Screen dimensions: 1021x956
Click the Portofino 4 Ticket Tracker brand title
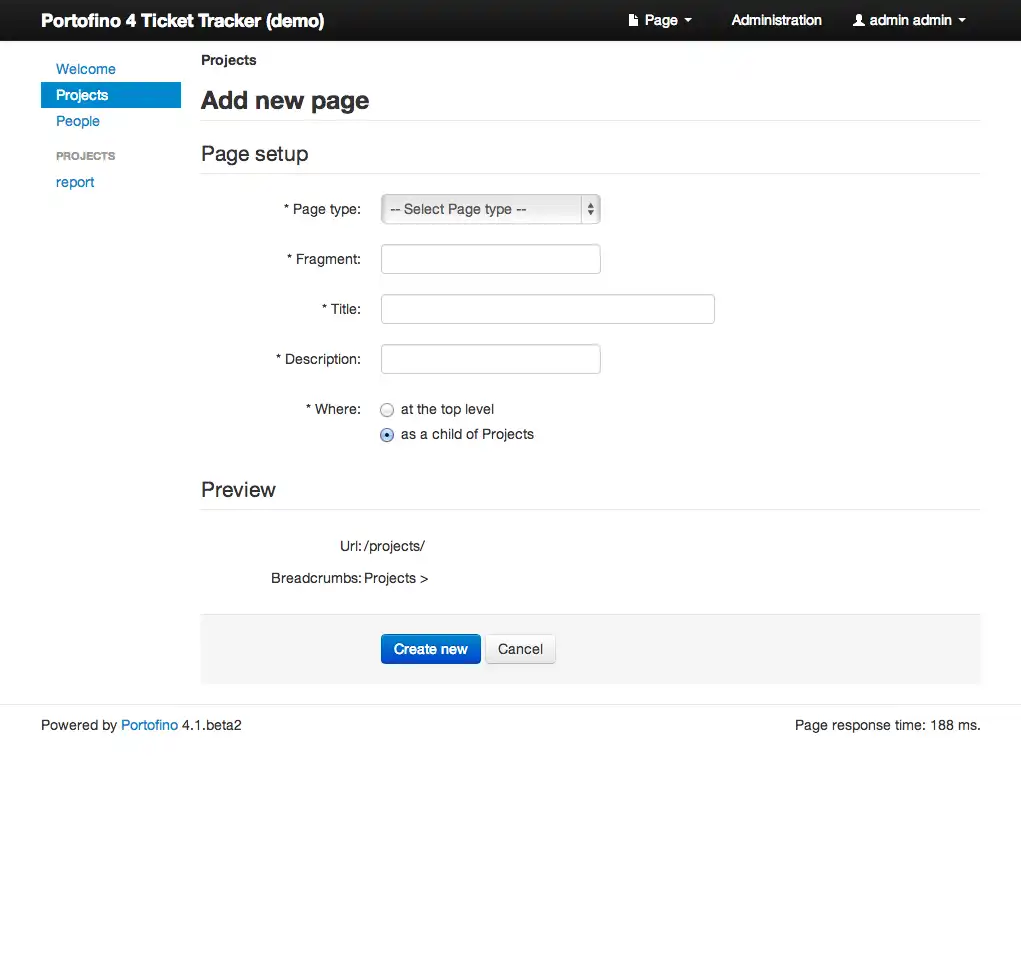(x=182, y=20)
